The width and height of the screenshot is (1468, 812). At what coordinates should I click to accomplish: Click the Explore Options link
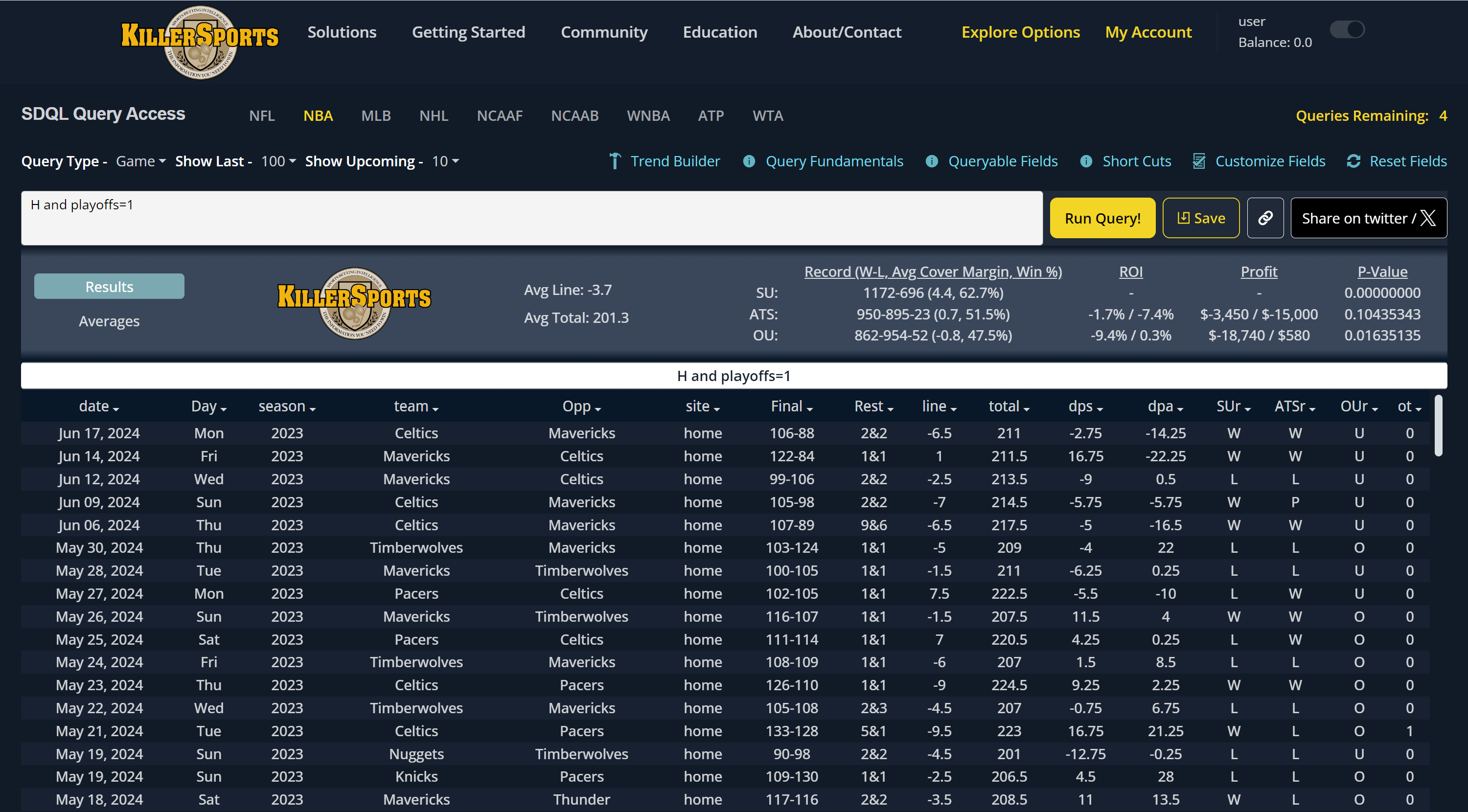point(1021,32)
